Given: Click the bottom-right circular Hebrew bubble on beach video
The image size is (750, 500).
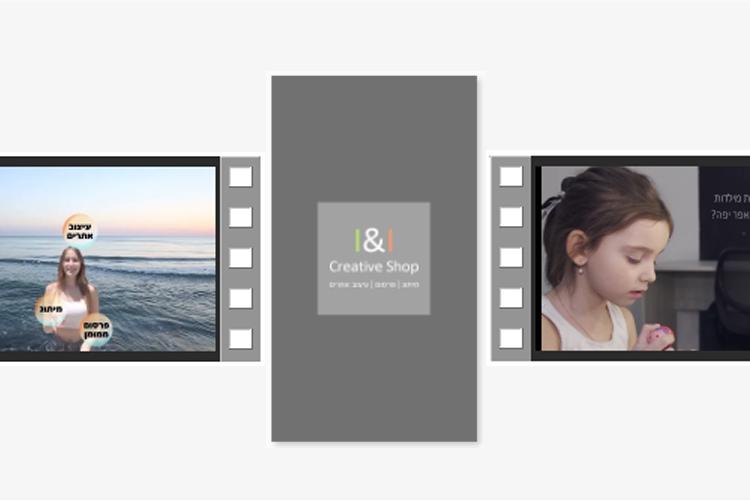Looking at the screenshot, I should [96, 330].
